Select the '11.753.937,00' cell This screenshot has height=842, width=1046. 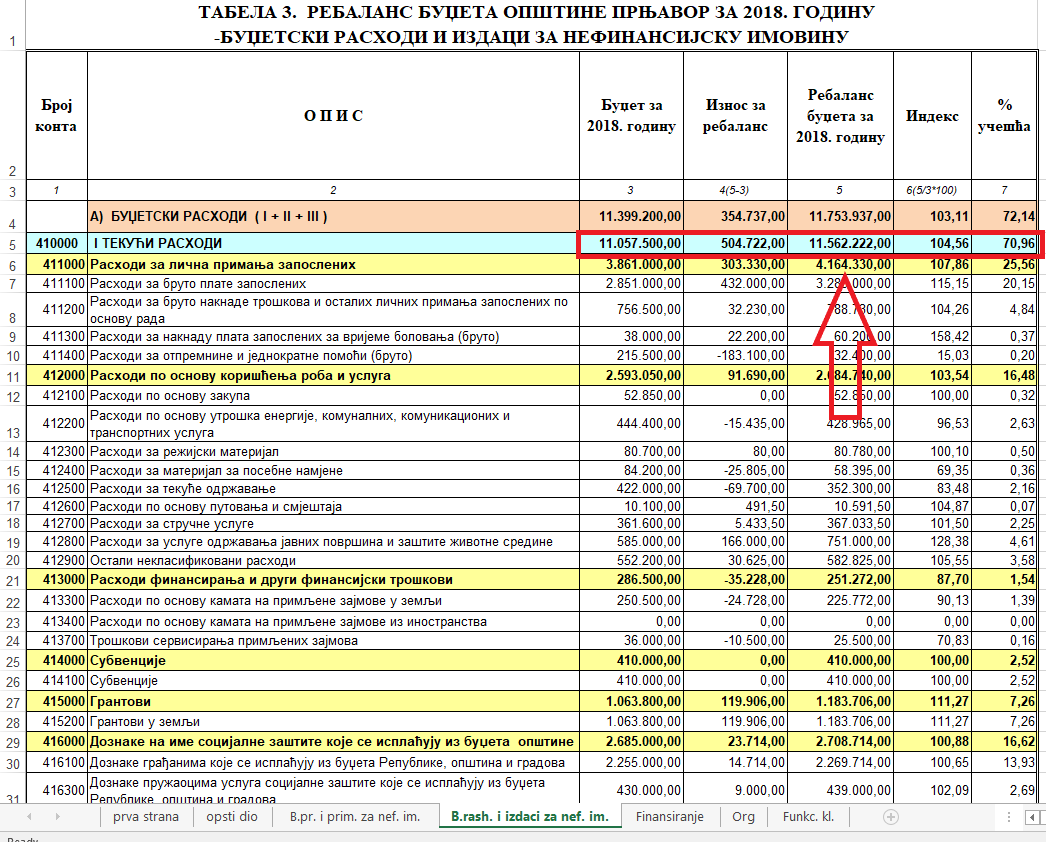[x=841, y=216]
